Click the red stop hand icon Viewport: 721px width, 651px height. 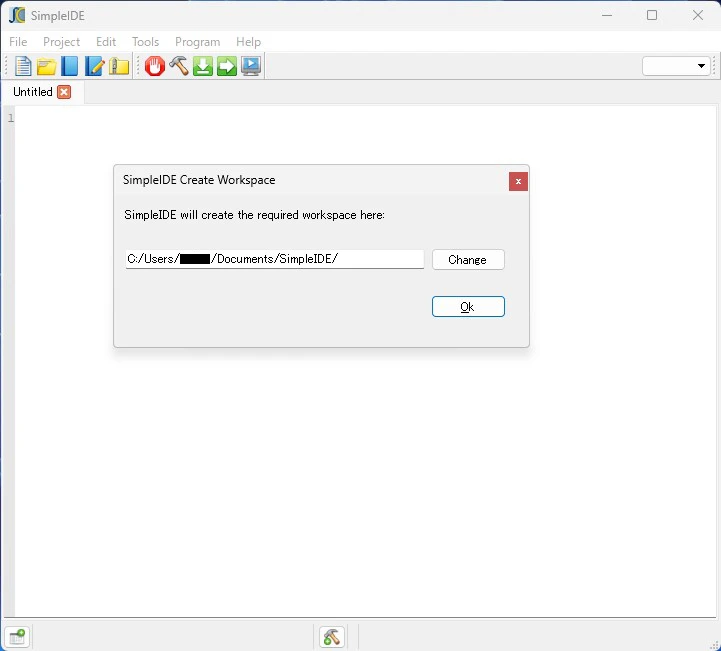point(154,66)
